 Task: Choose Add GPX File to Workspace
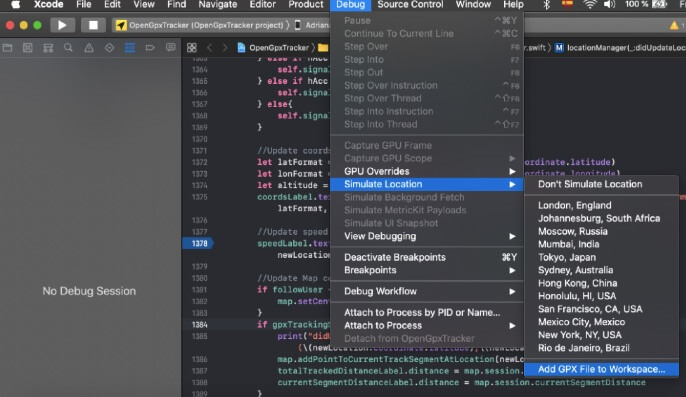tap(602, 369)
